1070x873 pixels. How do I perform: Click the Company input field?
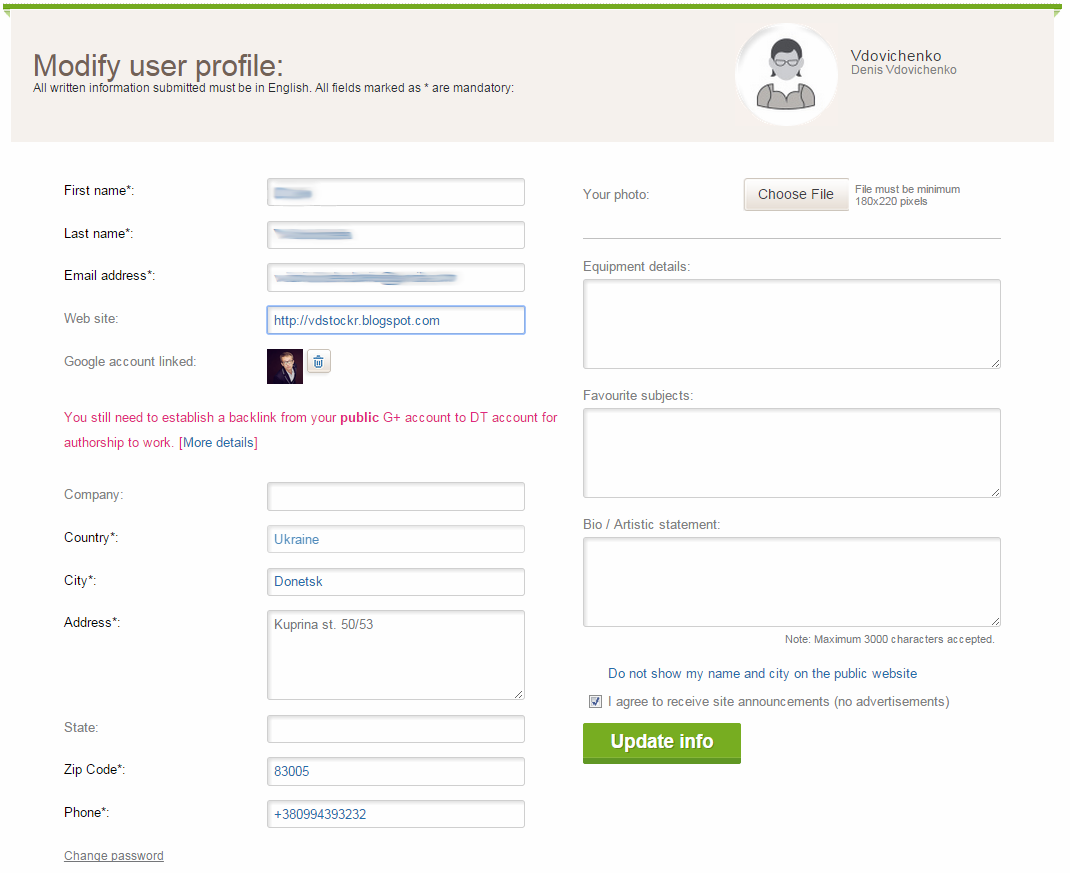(x=396, y=496)
